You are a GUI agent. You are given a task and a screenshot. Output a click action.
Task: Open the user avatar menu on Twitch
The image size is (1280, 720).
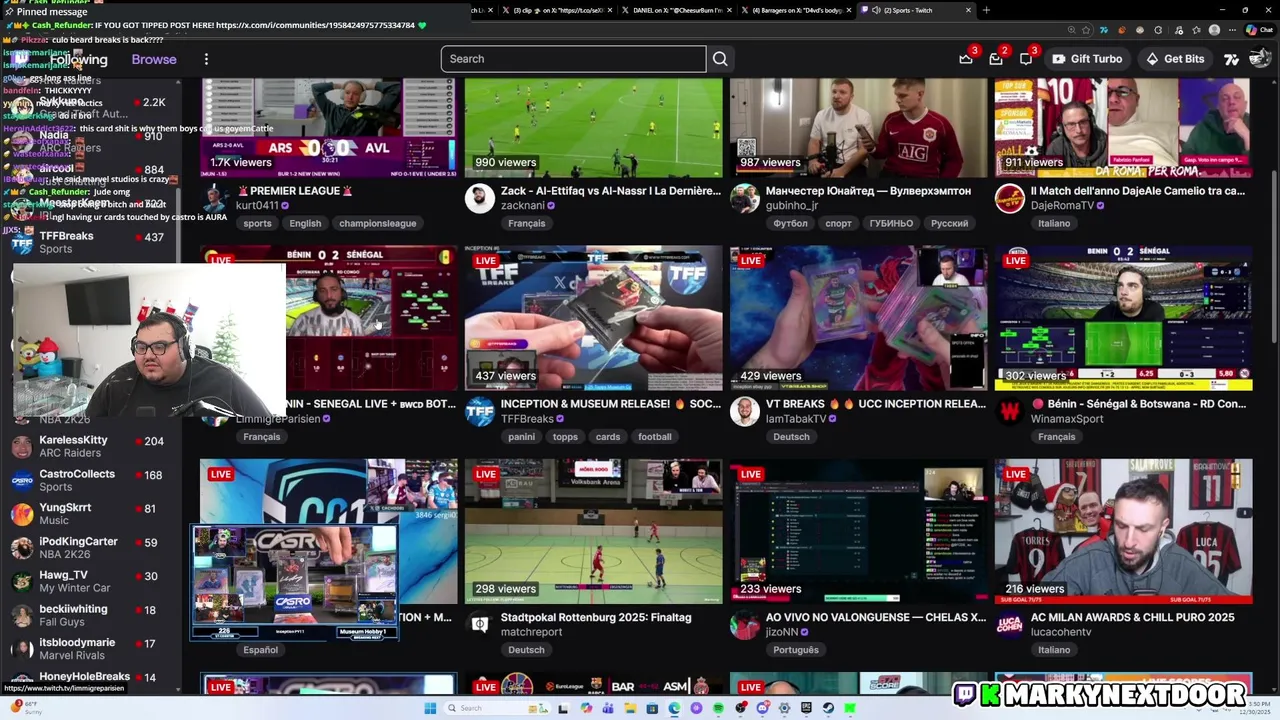point(1262,59)
